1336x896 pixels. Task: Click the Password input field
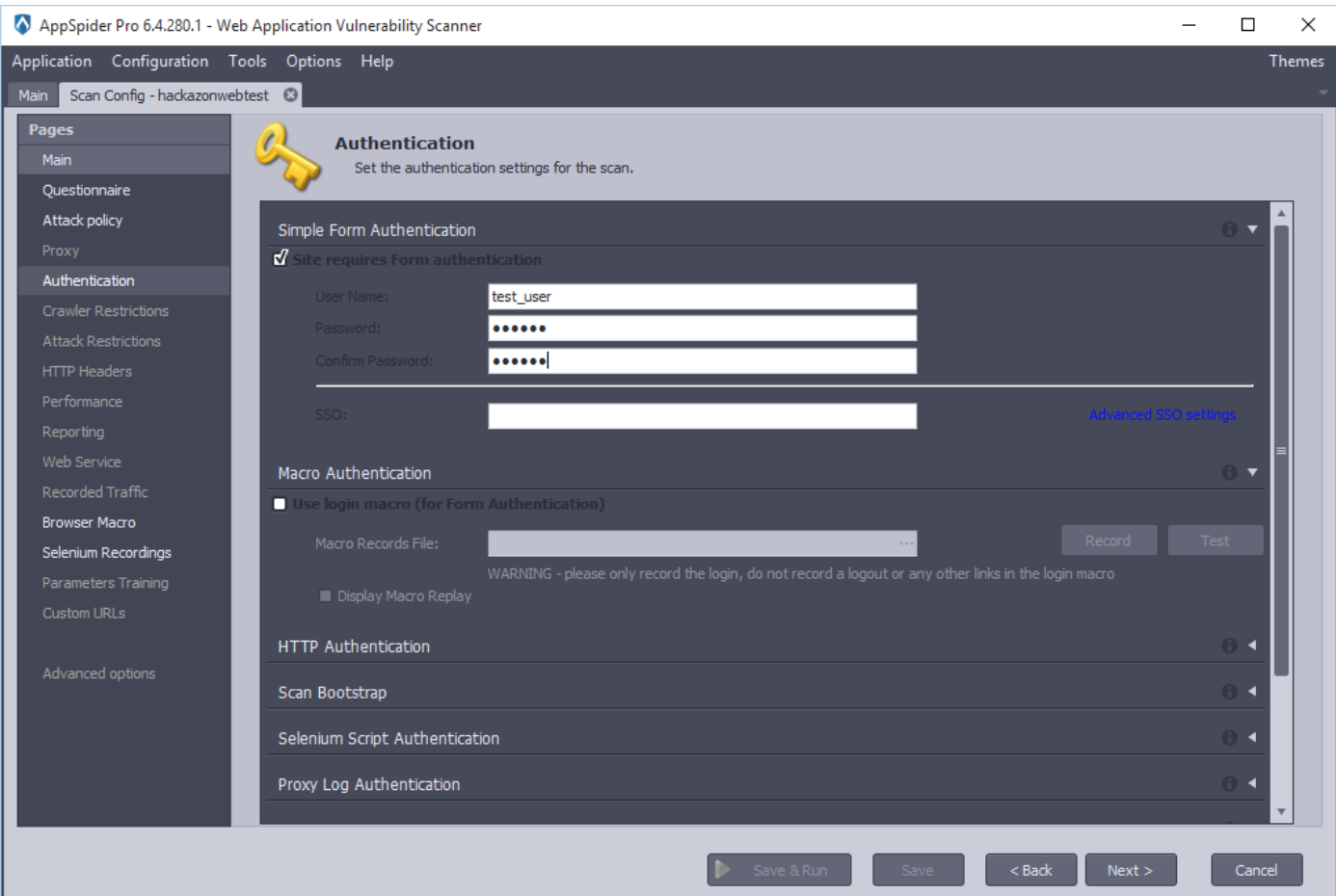coord(702,329)
